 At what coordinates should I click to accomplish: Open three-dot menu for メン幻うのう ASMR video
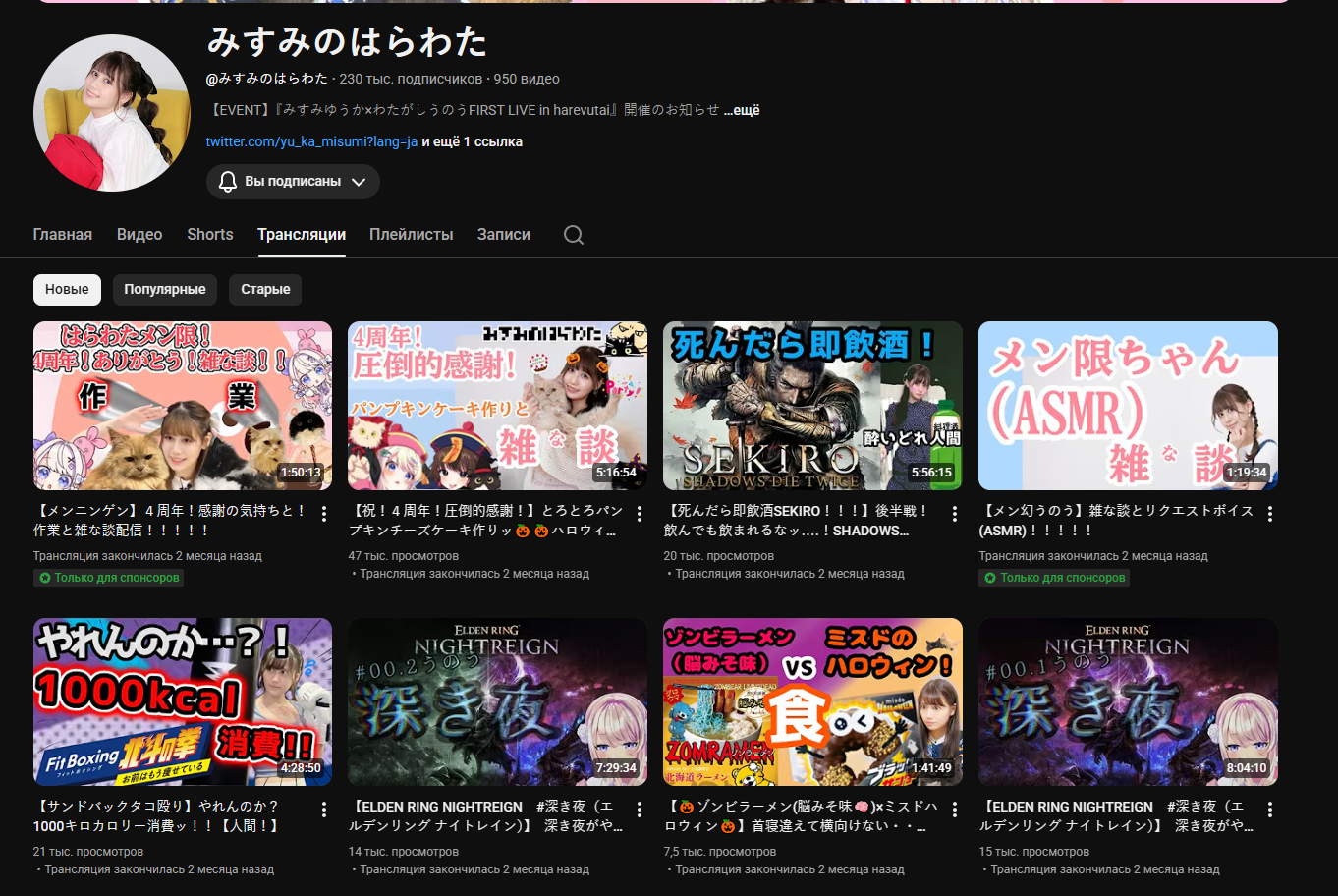(1270, 514)
